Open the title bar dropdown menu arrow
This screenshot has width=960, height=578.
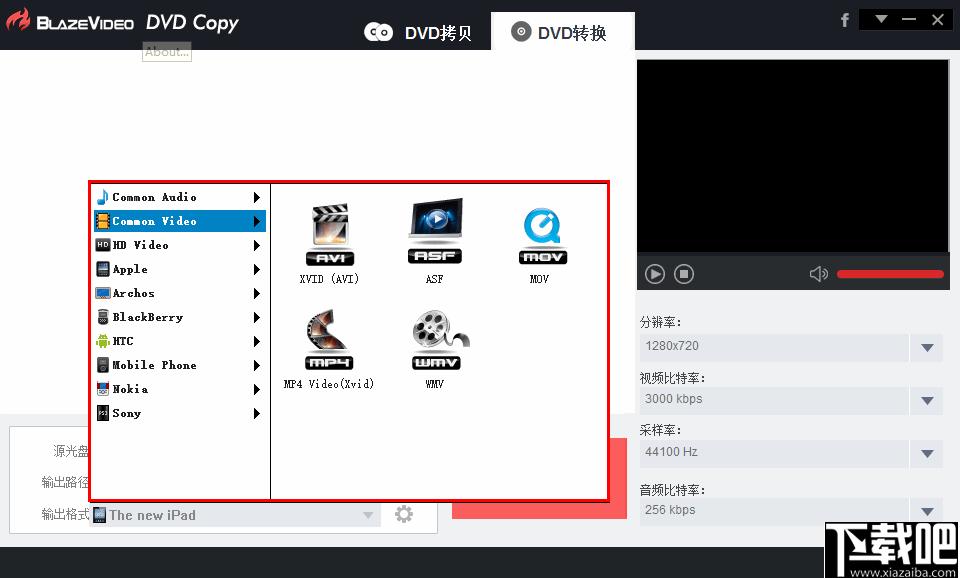[x=881, y=19]
